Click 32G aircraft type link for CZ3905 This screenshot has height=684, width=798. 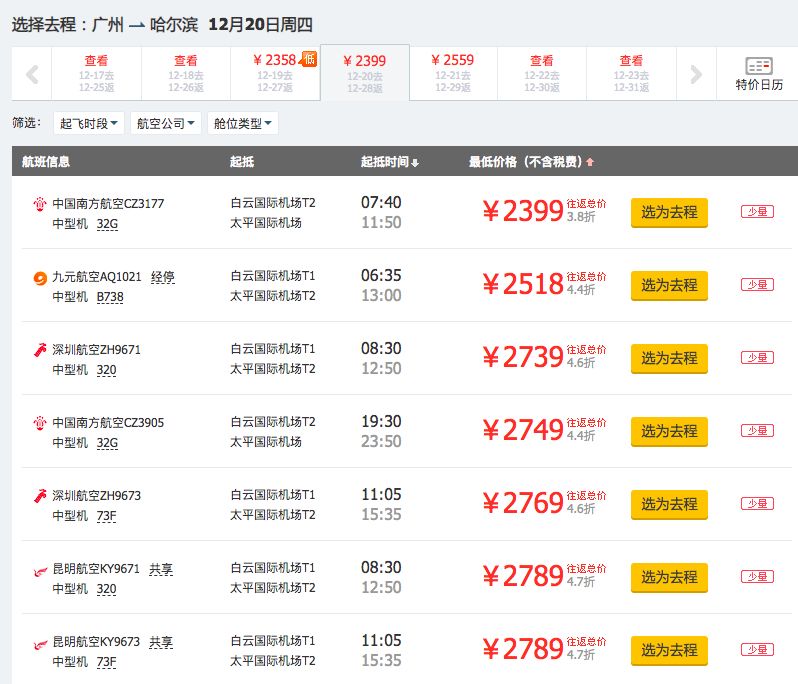pyautogui.click(x=107, y=443)
